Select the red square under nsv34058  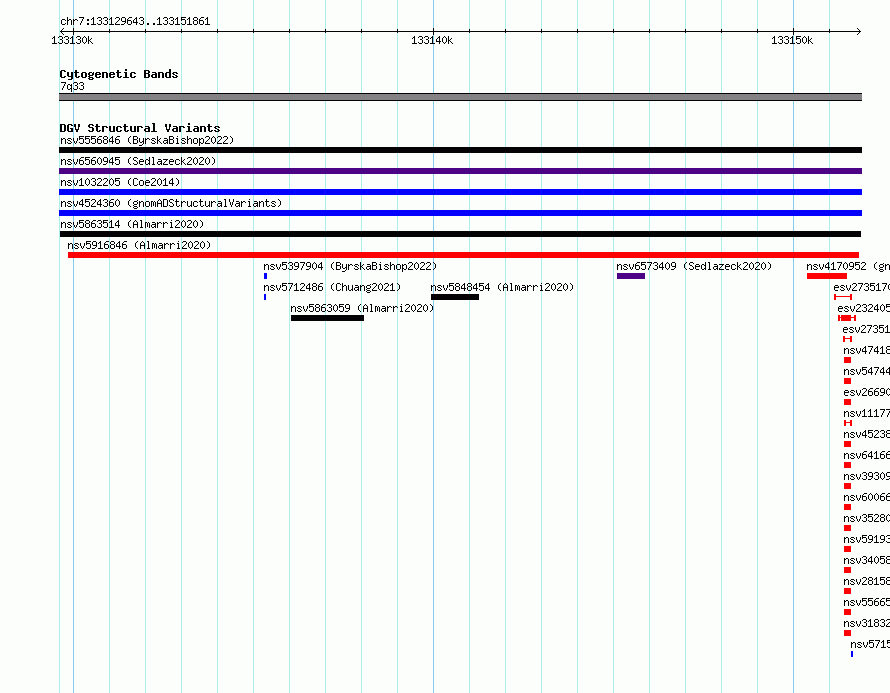(847, 570)
